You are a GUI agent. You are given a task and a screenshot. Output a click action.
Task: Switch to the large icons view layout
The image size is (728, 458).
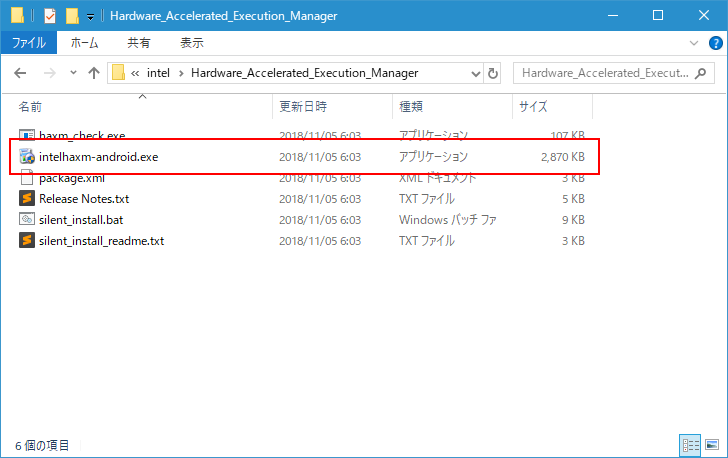point(710,445)
